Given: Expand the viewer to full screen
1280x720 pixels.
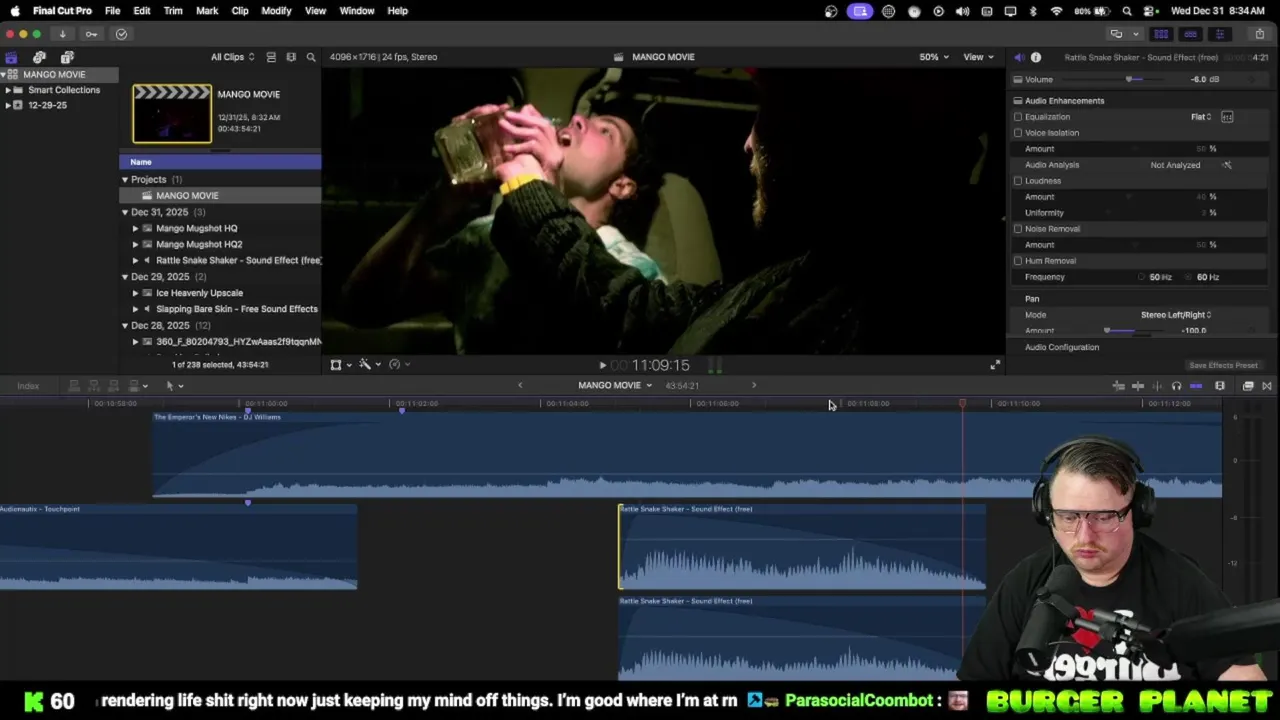Looking at the screenshot, I should click(x=995, y=365).
